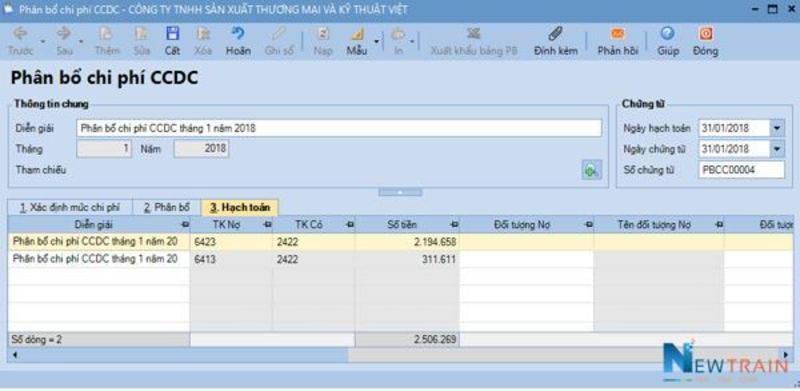The height and width of the screenshot is (391, 800).
Task: Open the Sau dropdown arrow
Action: [x=81, y=41]
